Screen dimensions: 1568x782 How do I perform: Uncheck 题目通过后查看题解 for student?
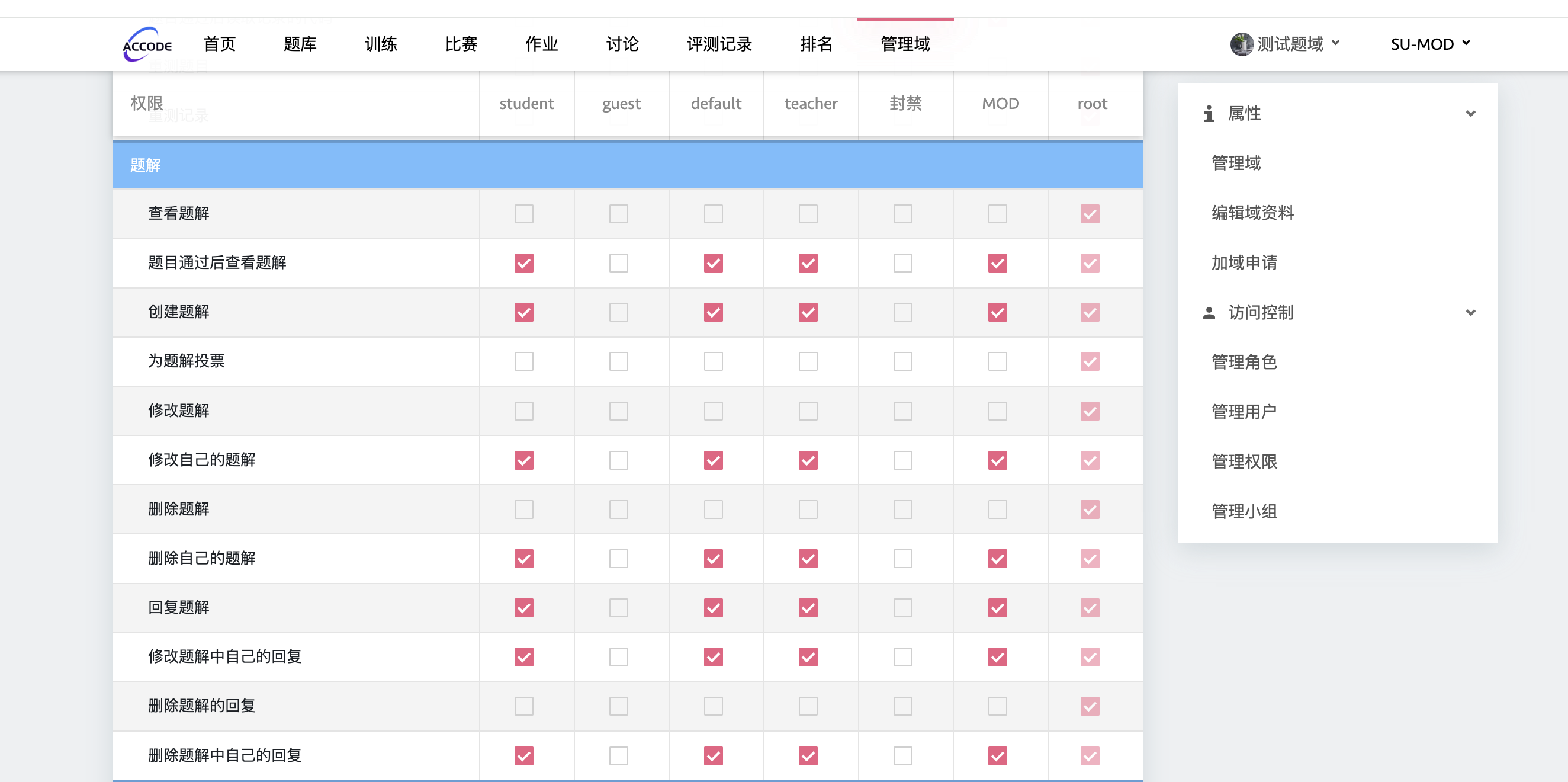pos(523,263)
